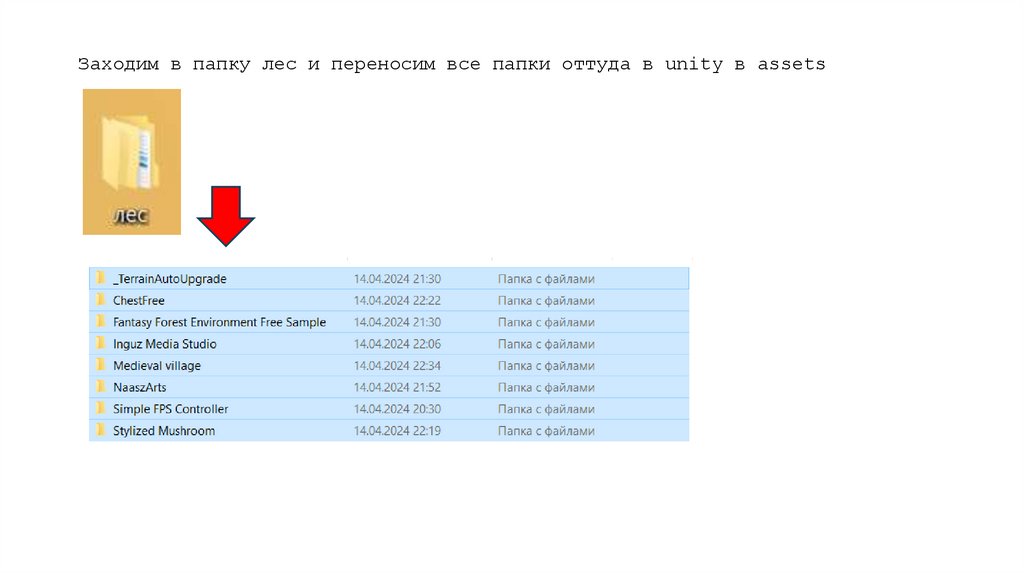Select the NaaszArts folder name
The height and width of the screenshot is (574, 1024).
(140, 387)
